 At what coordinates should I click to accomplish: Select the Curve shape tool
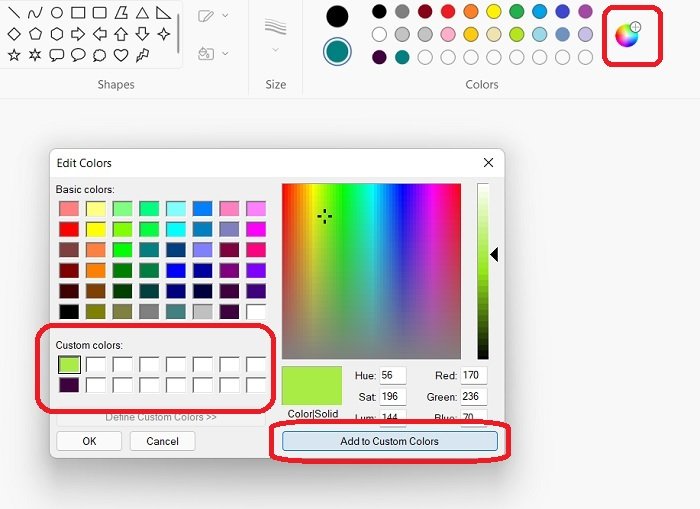[x=35, y=13]
